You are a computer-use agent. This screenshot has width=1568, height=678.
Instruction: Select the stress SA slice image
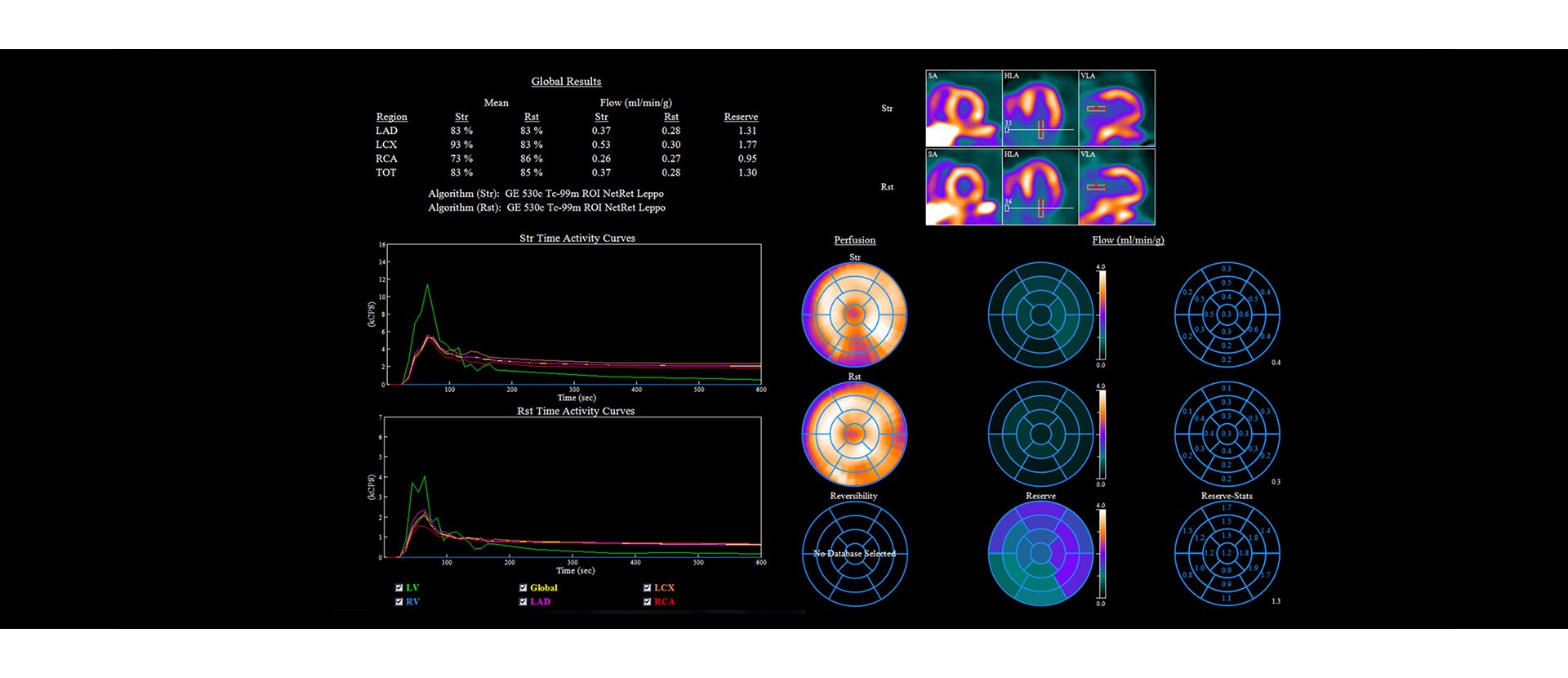[x=964, y=109]
